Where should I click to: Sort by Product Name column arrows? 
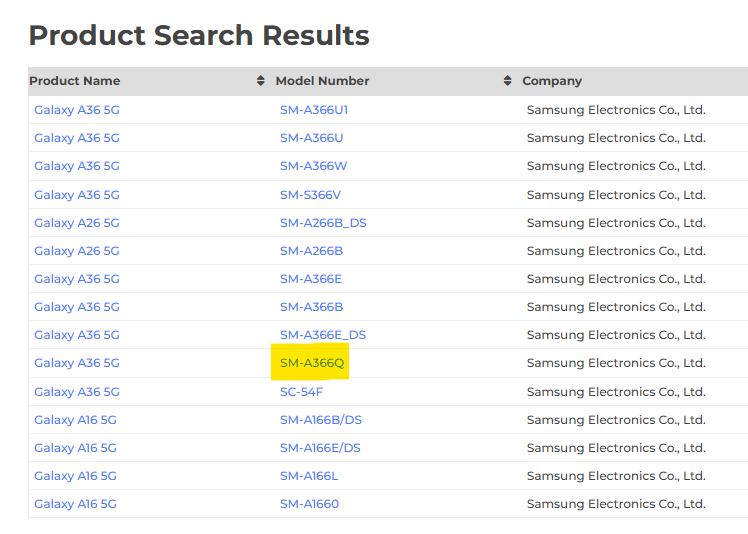click(x=260, y=81)
